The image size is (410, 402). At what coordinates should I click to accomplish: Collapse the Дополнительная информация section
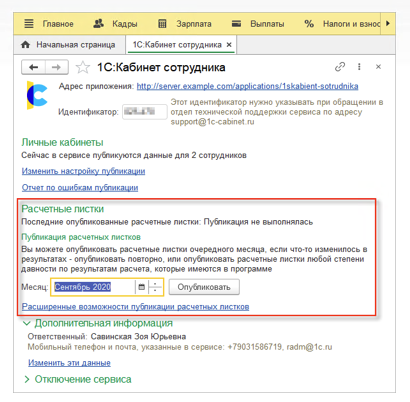coord(27,323)
